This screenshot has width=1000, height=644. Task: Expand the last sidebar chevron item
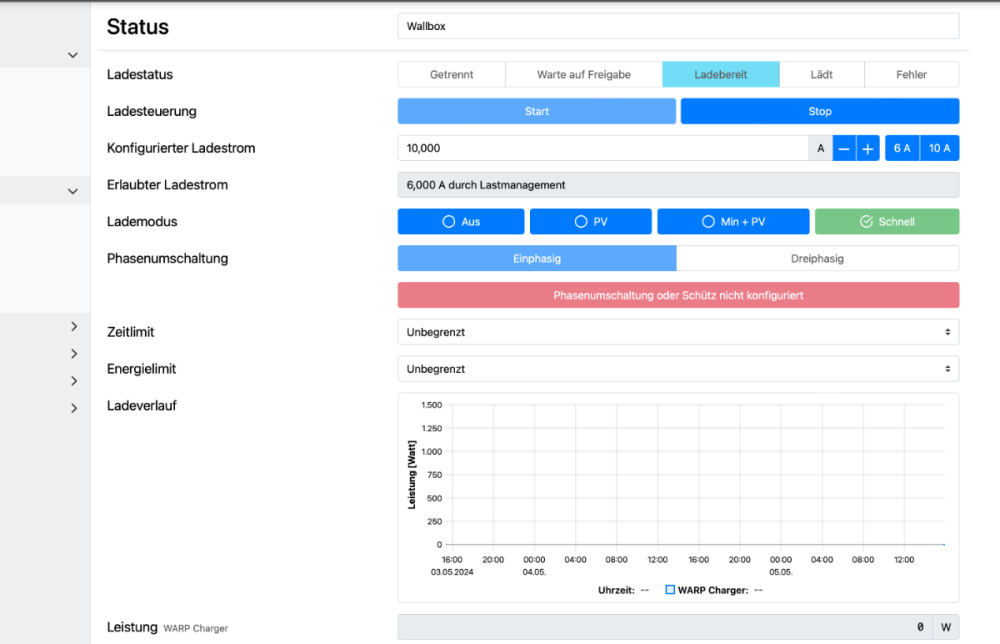pyautogui.click(x=74, y=408)
